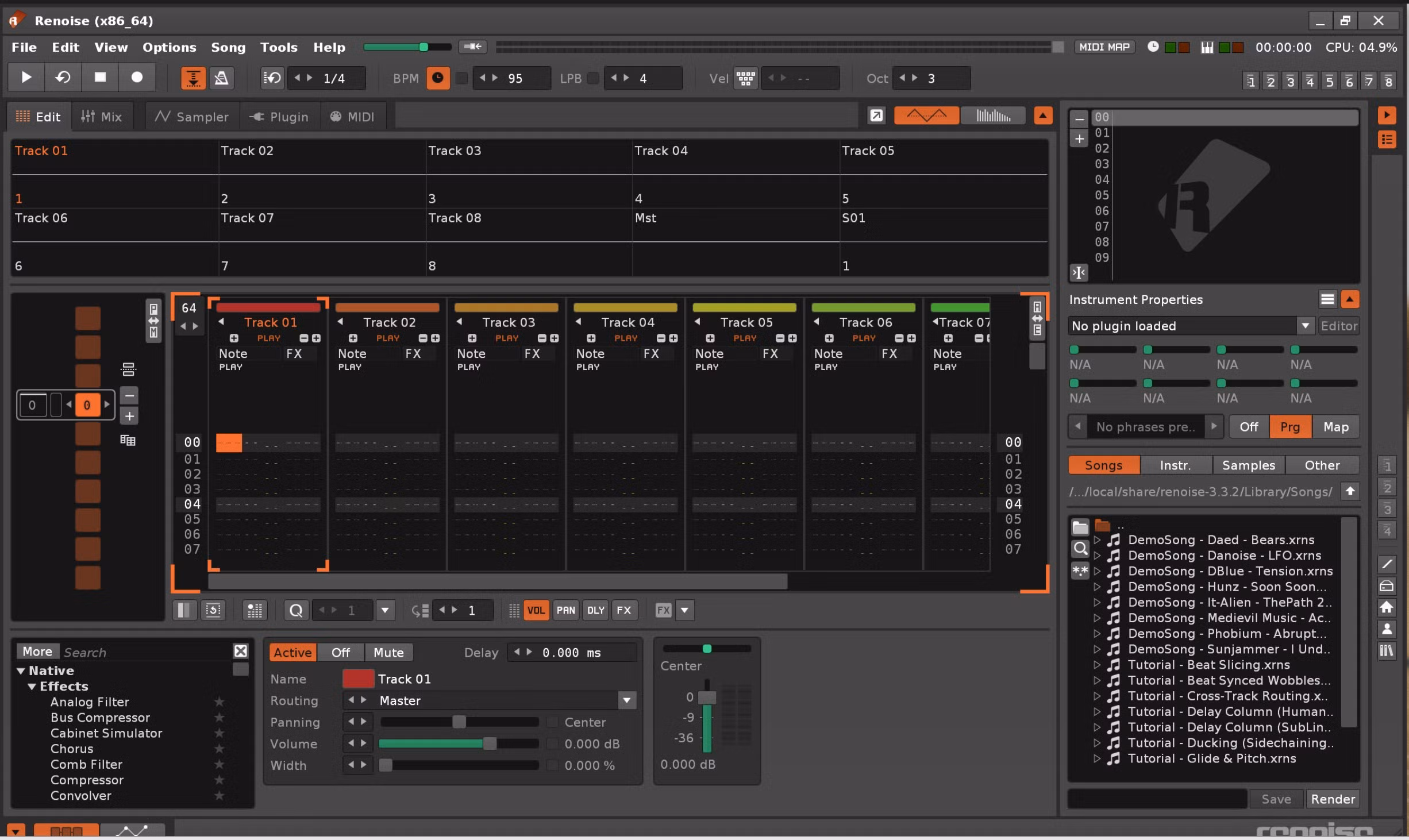Viewport: 1409px width, 840px height.
Task: Open the Routing Master dropdown
Action: (x=626, y=700)
